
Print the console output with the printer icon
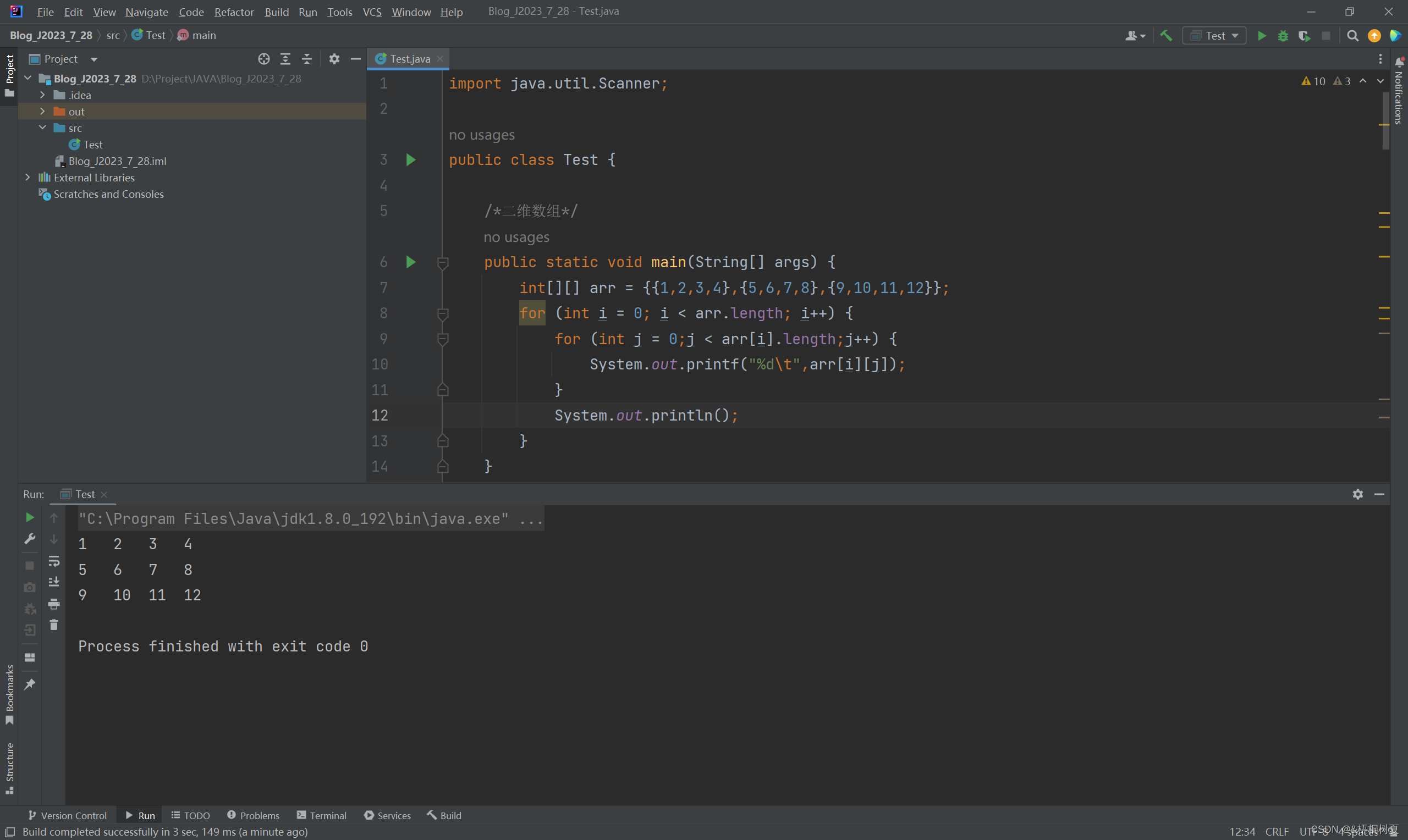(x=54, y=604)
